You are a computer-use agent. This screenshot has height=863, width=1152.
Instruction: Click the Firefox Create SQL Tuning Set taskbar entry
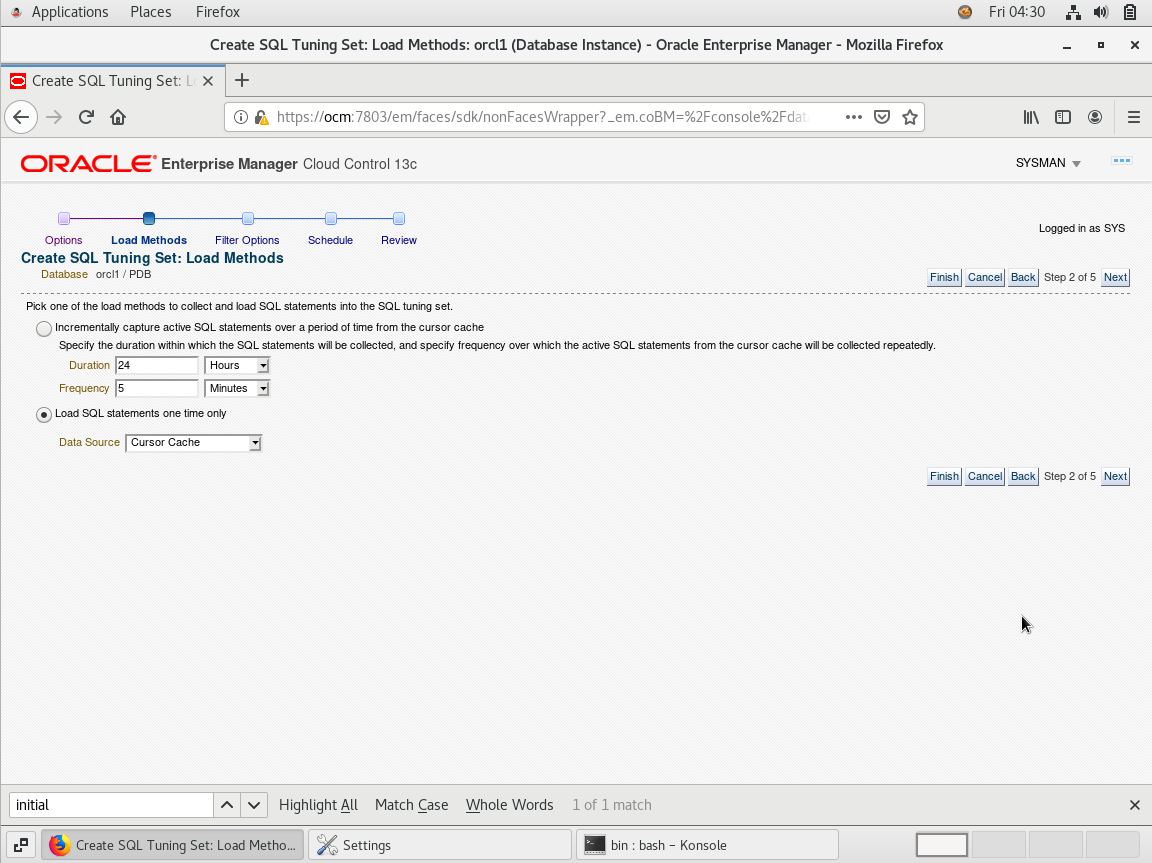[x=173, y=845]
